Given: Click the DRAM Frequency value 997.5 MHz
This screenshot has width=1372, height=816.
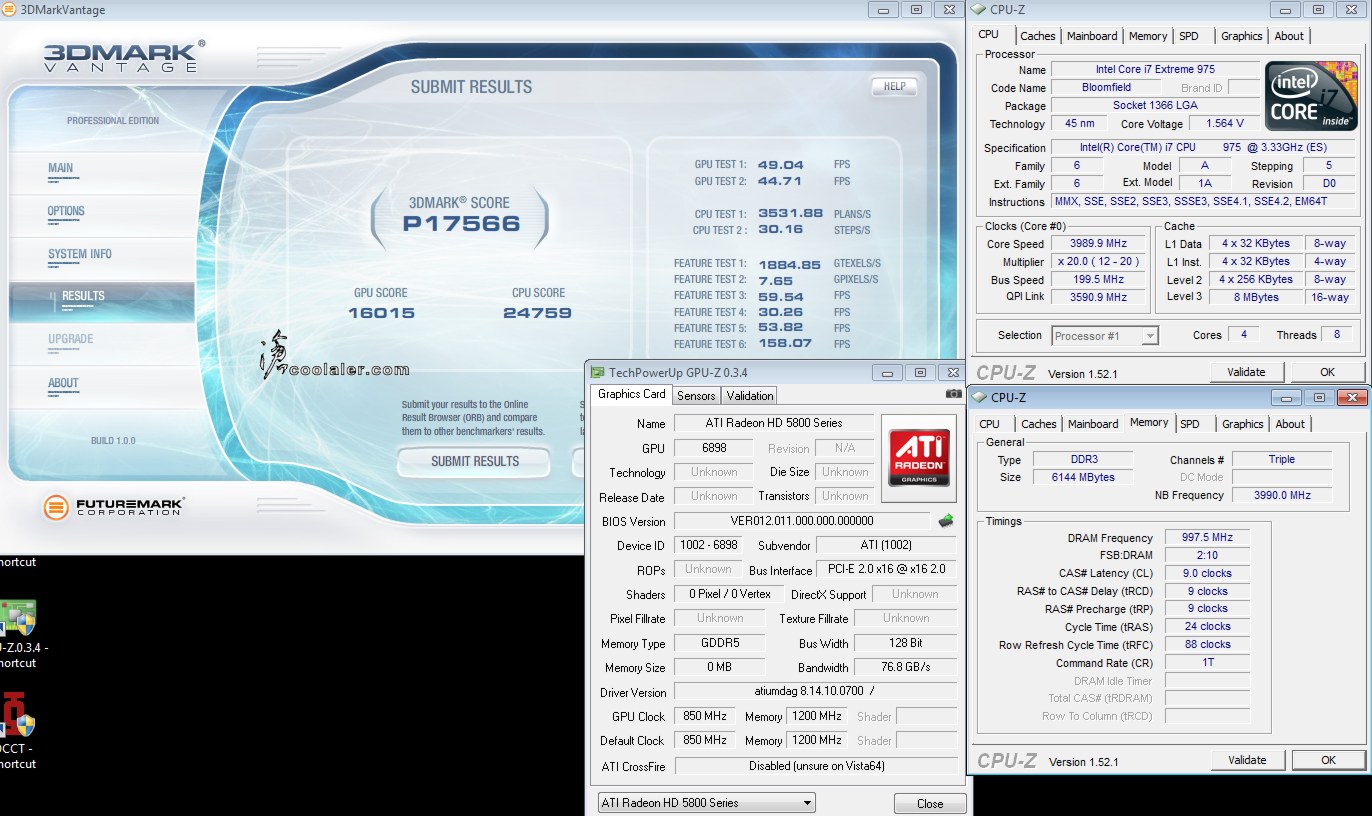Looking at the screenshot, I should (x=1207, y=538).
